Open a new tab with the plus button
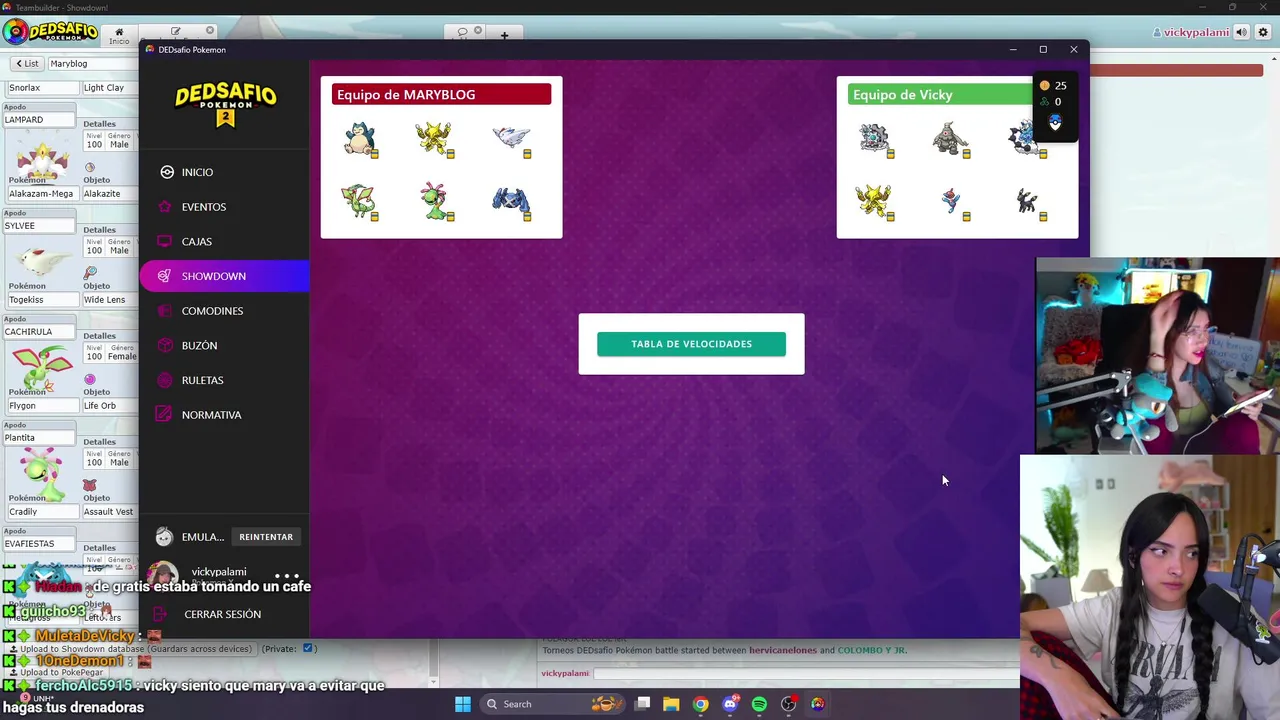Screen dimensions: 1280x720 (x=504, y=35)
